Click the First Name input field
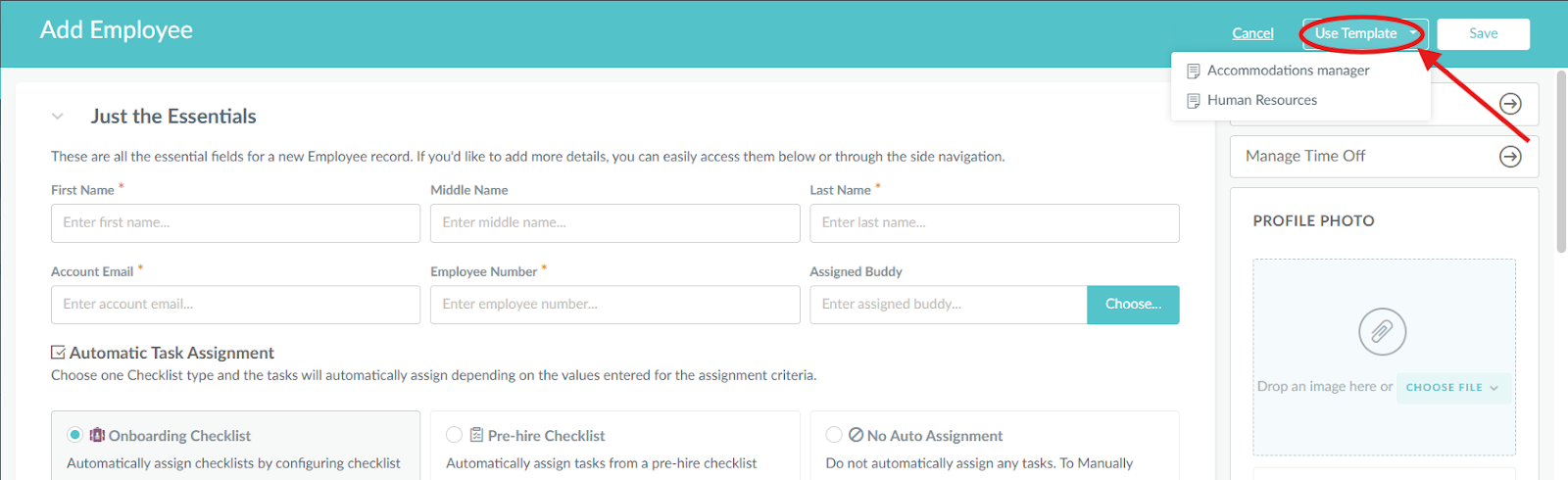Screen dimensions: 1568x480 pyautogui.click(x=235, y=223)
